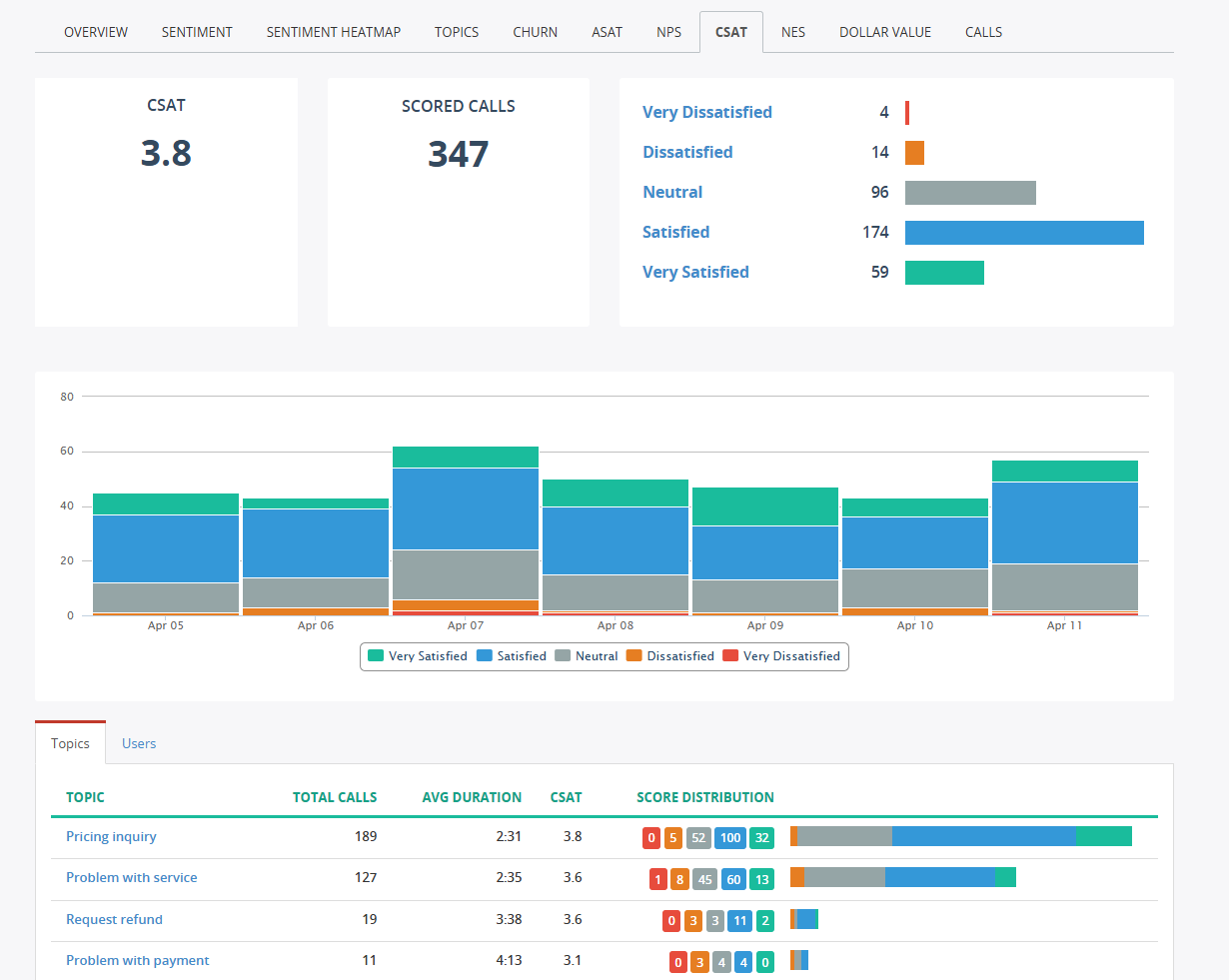Select the CALLS tab
This screenshot has height=980, width=1229.
(x=983, y=31)
